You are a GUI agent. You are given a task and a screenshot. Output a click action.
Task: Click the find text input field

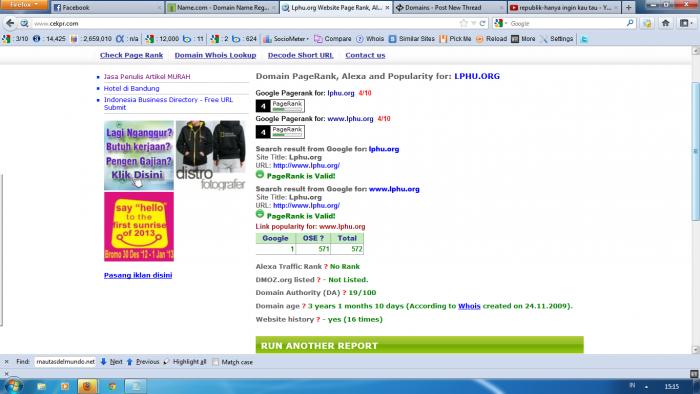pos(65,362)
